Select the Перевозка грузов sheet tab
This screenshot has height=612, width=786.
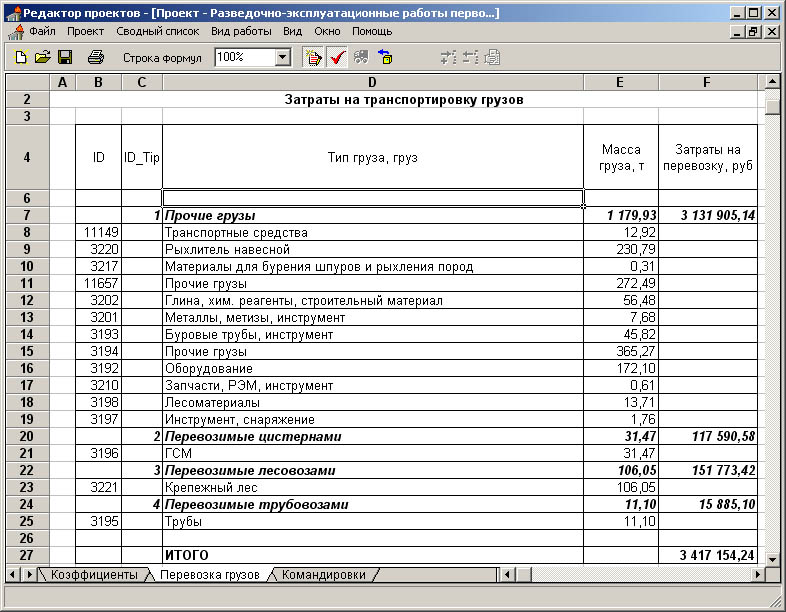(x=210, y=575)
